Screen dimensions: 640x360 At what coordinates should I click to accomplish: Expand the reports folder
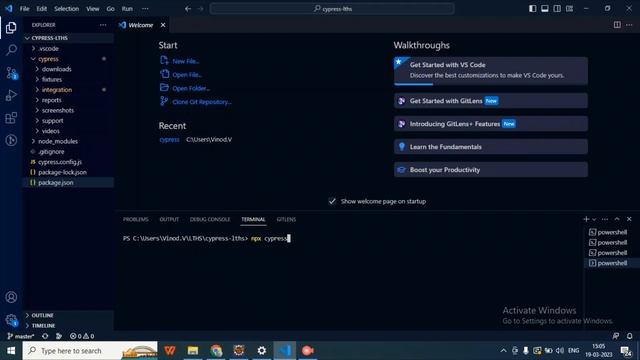(x=68, y=100)
